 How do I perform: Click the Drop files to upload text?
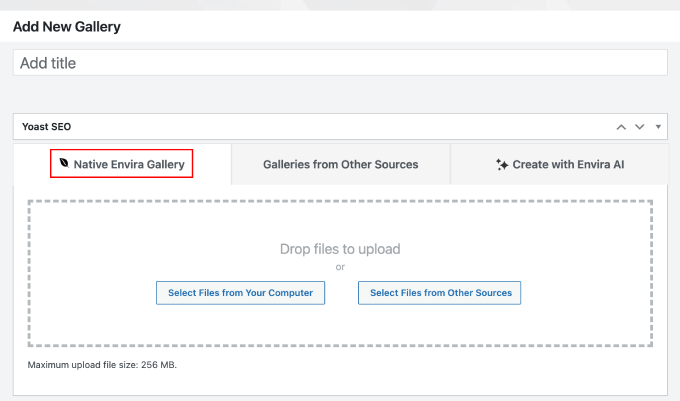coord(340,249)
